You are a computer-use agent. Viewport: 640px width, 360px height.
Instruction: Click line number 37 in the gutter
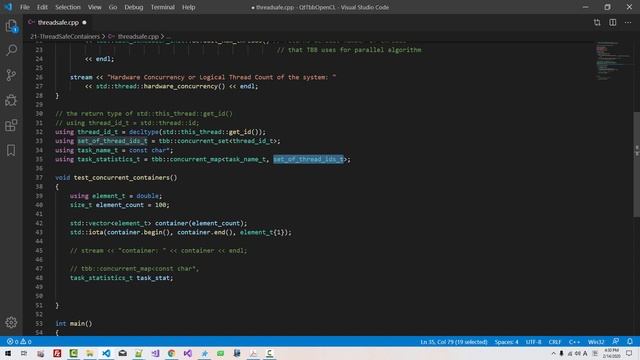pyautogui.click(x=39, y=178)
